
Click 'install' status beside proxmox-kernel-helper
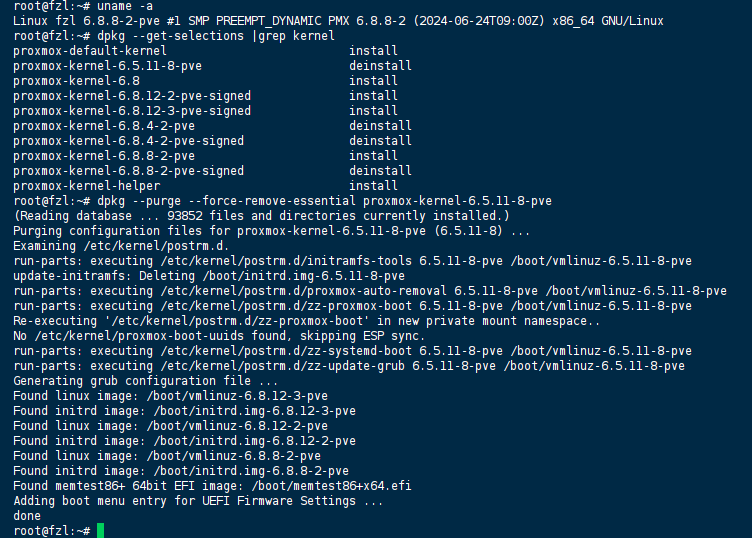pos(373,186)
